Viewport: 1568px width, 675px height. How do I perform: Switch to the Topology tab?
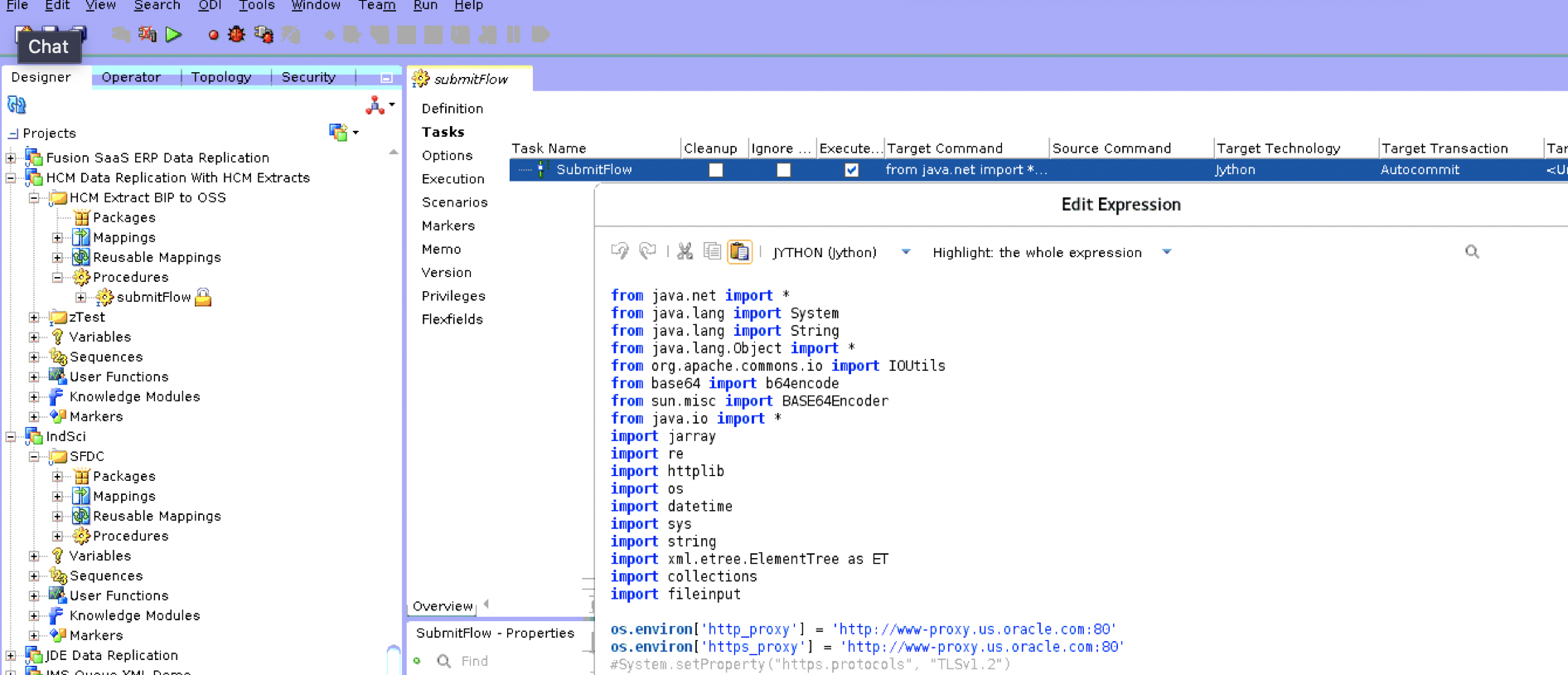220,77
